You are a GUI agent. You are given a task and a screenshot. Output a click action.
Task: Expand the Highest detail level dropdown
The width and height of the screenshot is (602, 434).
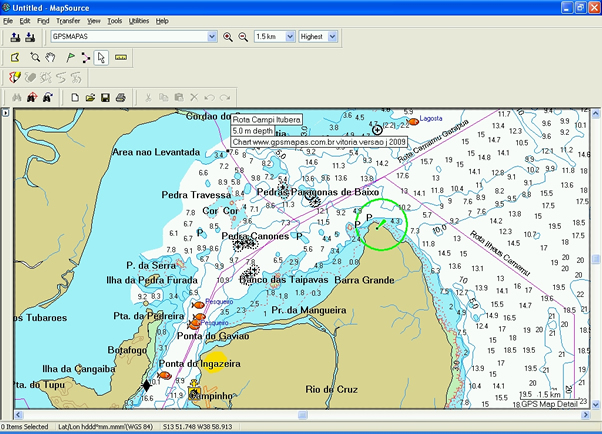(x=333, y=37)
